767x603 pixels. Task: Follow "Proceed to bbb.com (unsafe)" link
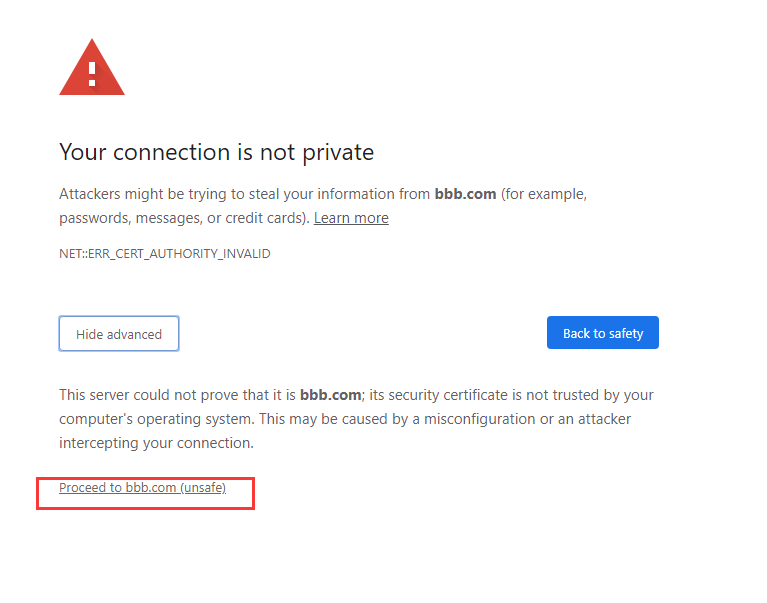click(x=142, y=488)
